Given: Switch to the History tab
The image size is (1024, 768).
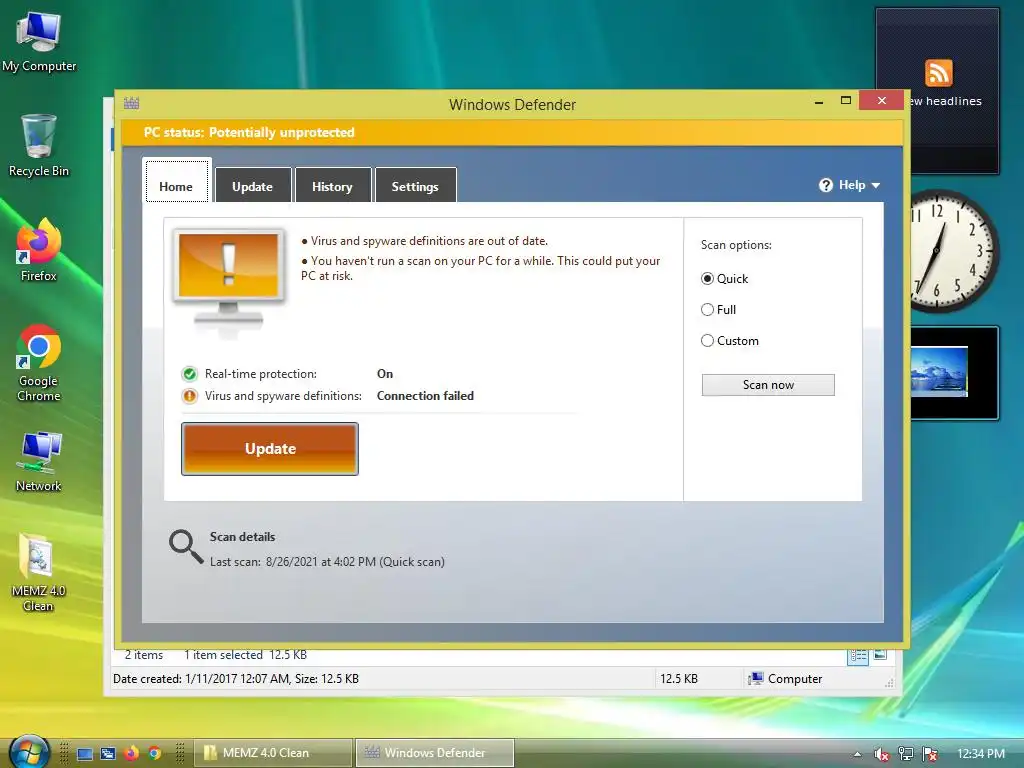Looking at the screenshot, I should coord(333,185).
